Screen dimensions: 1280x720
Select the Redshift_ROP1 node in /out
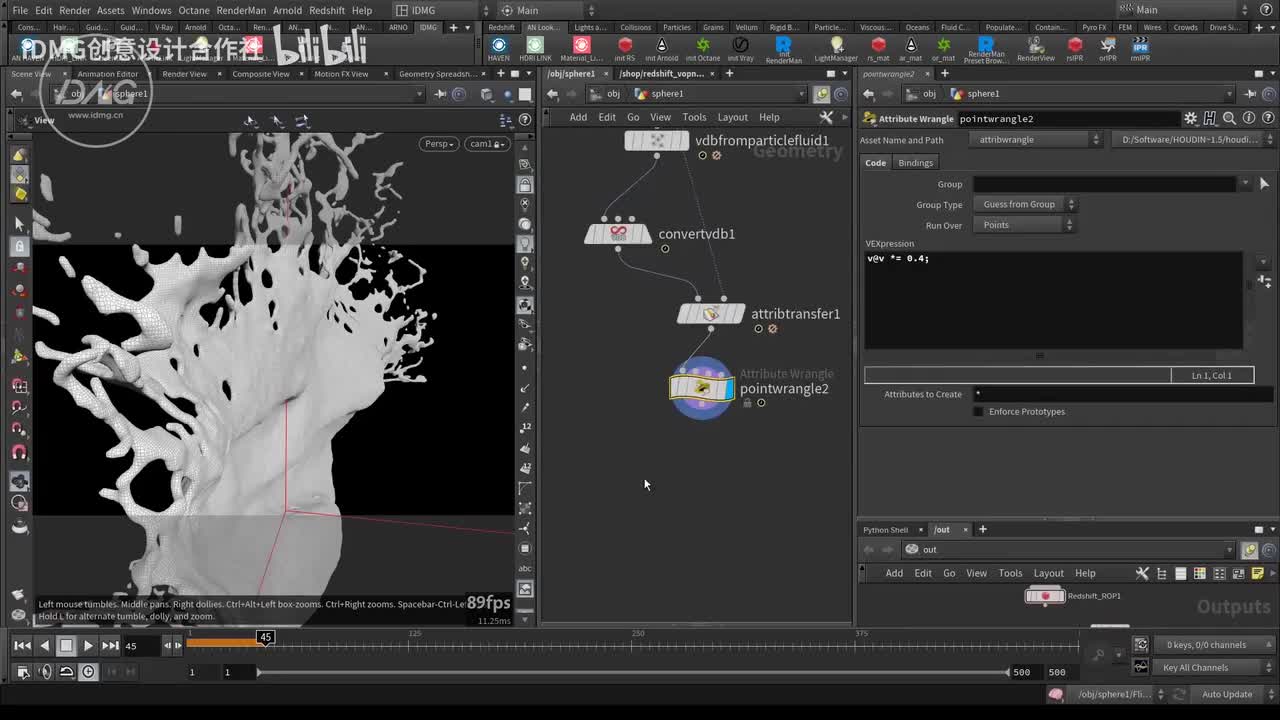point(1045,596)
